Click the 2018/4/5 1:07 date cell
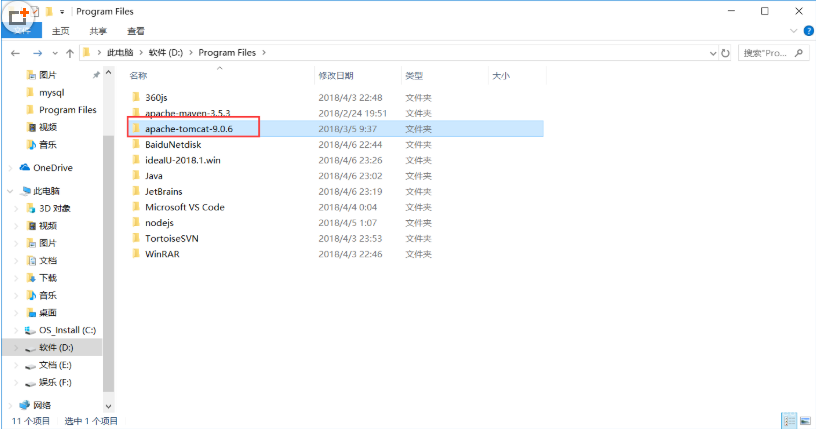Viewport: 816px width, 429px height. (347, 222)
